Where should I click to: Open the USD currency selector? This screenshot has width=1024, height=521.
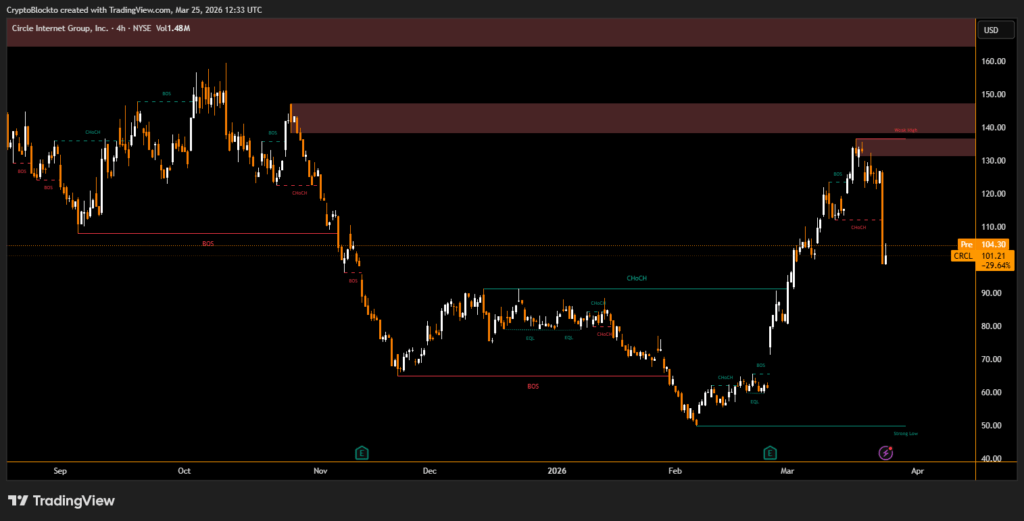tap(991, 30)
